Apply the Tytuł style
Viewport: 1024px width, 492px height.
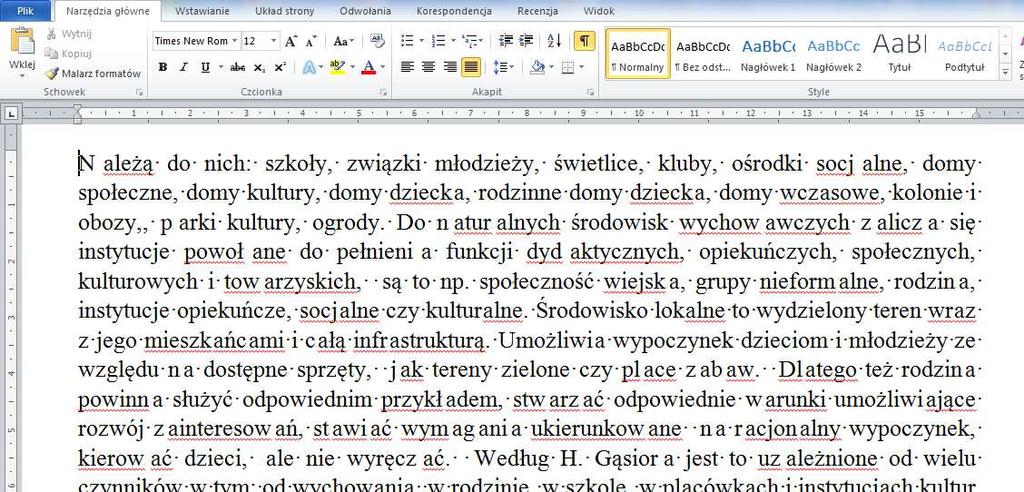point(899,54)
